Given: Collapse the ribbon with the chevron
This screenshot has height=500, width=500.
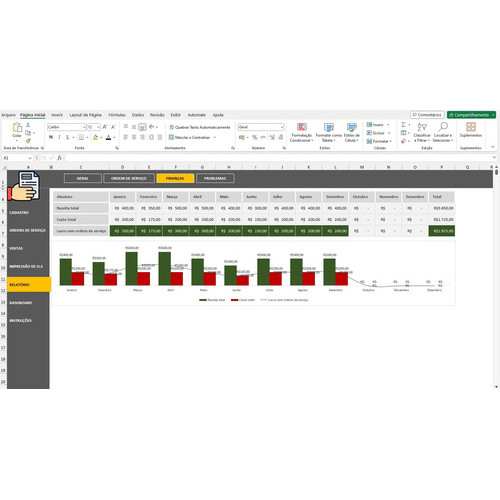Looking at the screenshot, I should point(492,147).
